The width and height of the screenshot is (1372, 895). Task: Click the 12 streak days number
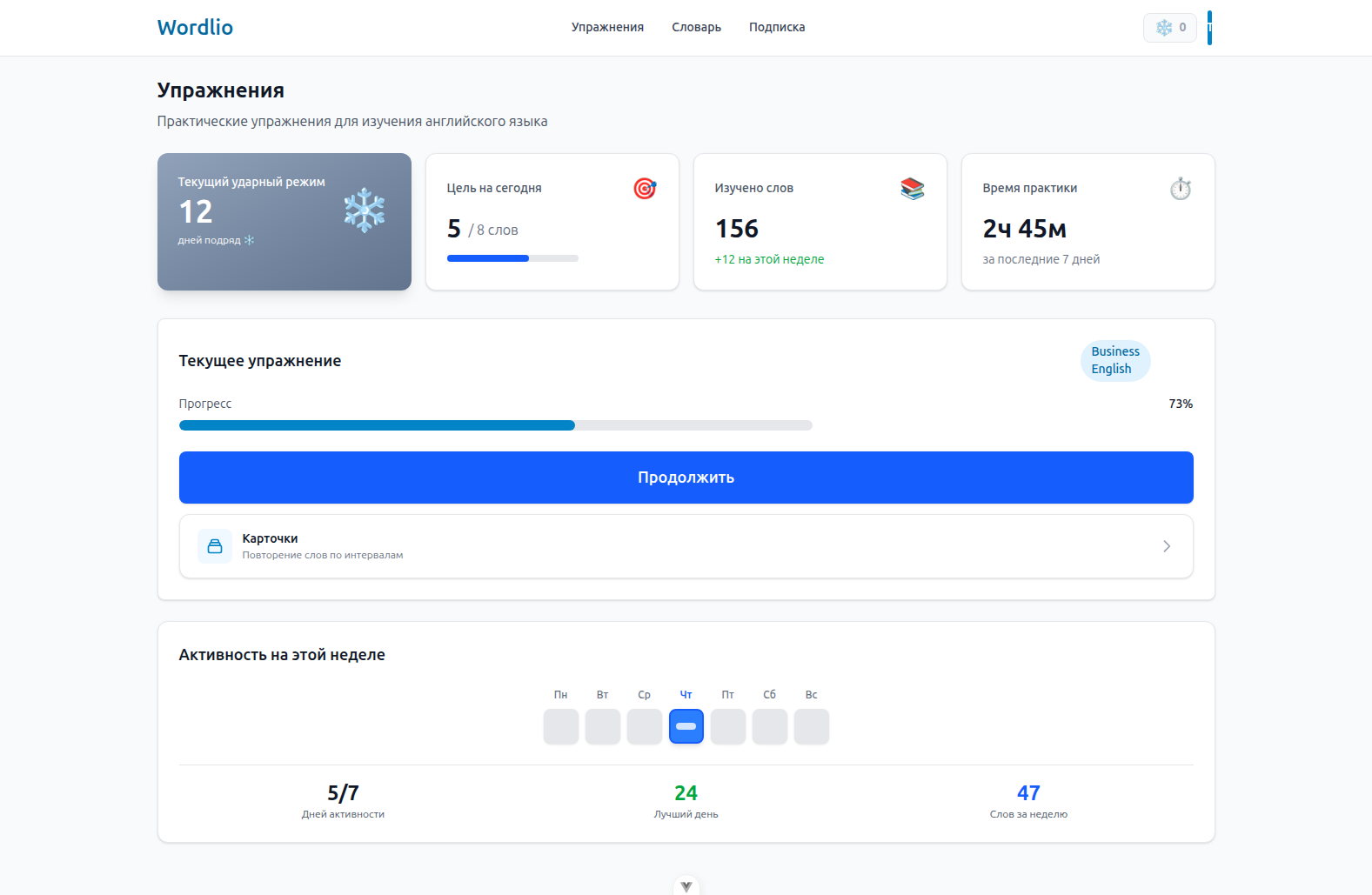(x=196, y=212)
